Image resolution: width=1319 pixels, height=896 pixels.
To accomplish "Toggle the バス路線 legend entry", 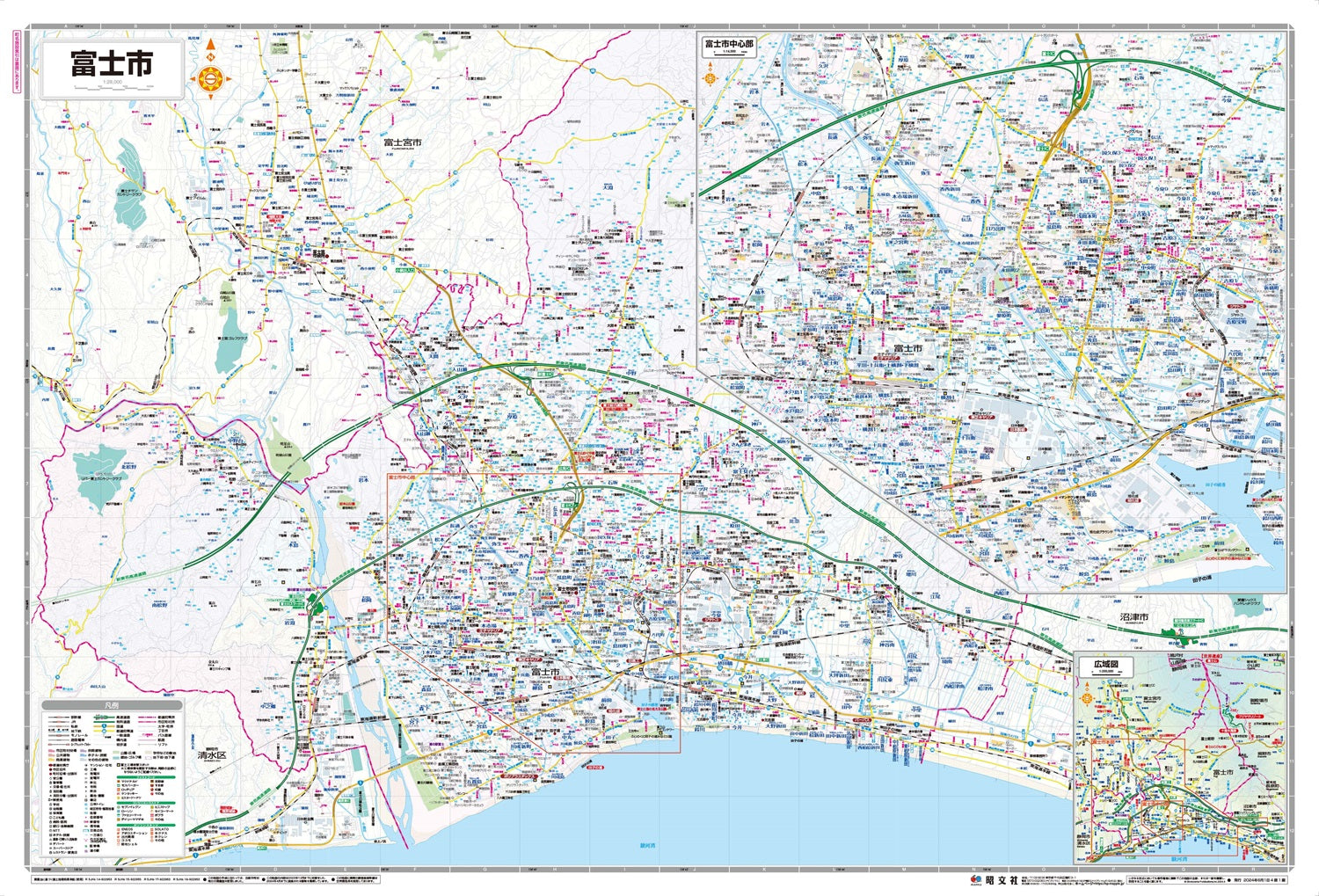I will [x=148, y=735].
